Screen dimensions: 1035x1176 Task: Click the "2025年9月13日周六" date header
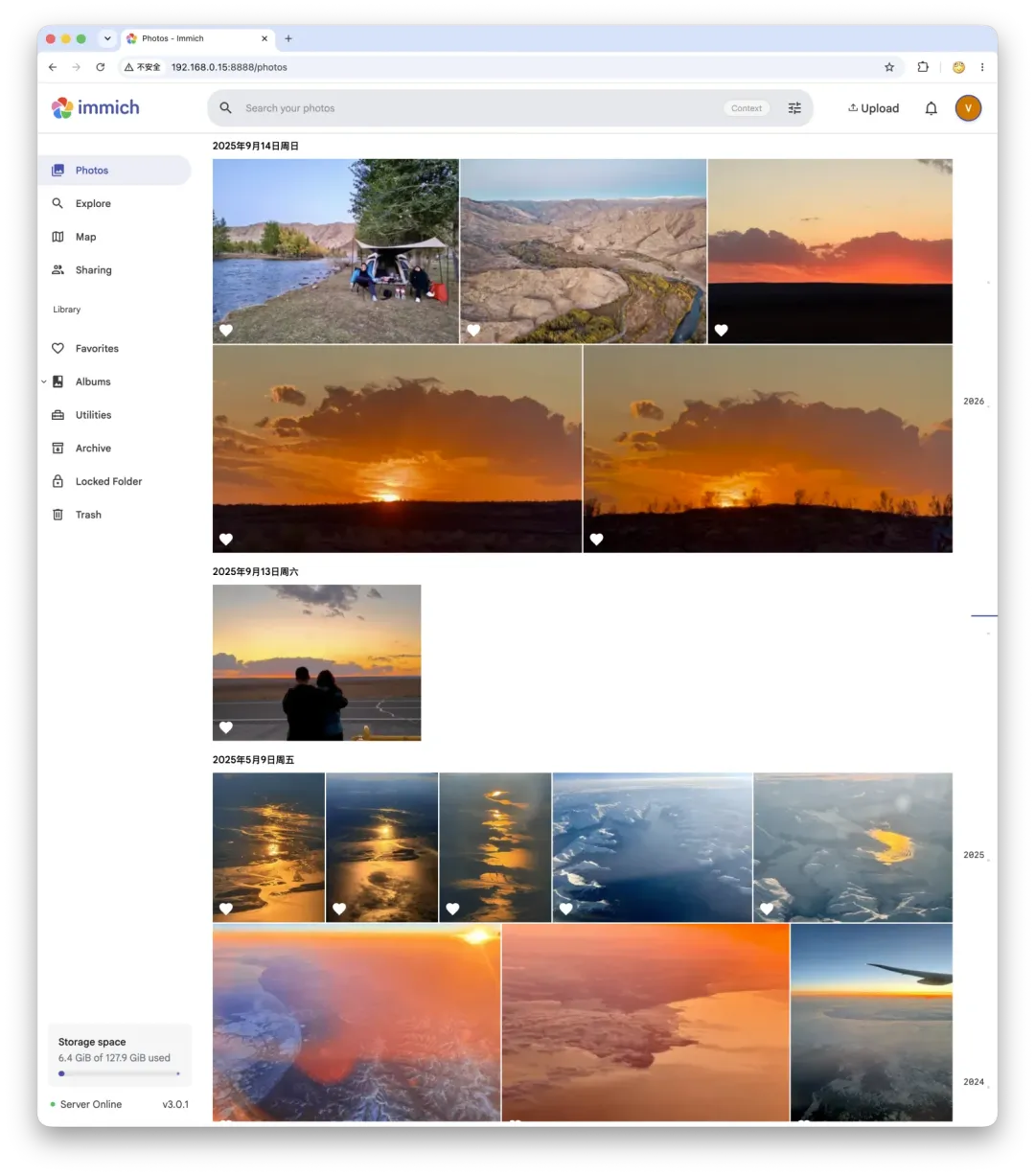coord(255,572)
